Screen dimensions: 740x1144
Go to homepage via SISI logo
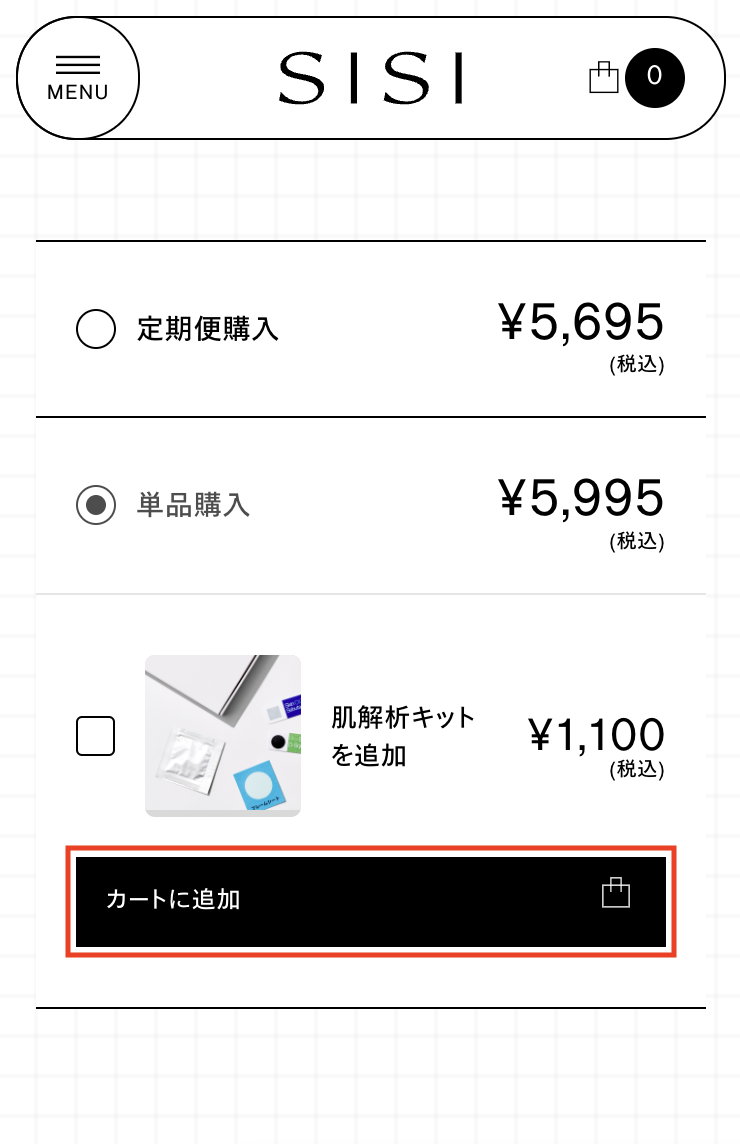371,77
